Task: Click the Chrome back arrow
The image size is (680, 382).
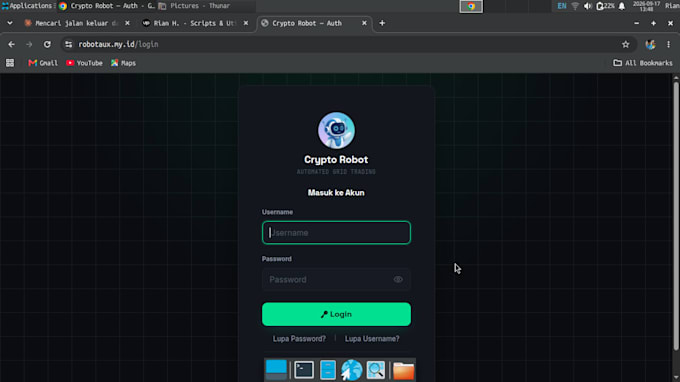Action: 11,44
